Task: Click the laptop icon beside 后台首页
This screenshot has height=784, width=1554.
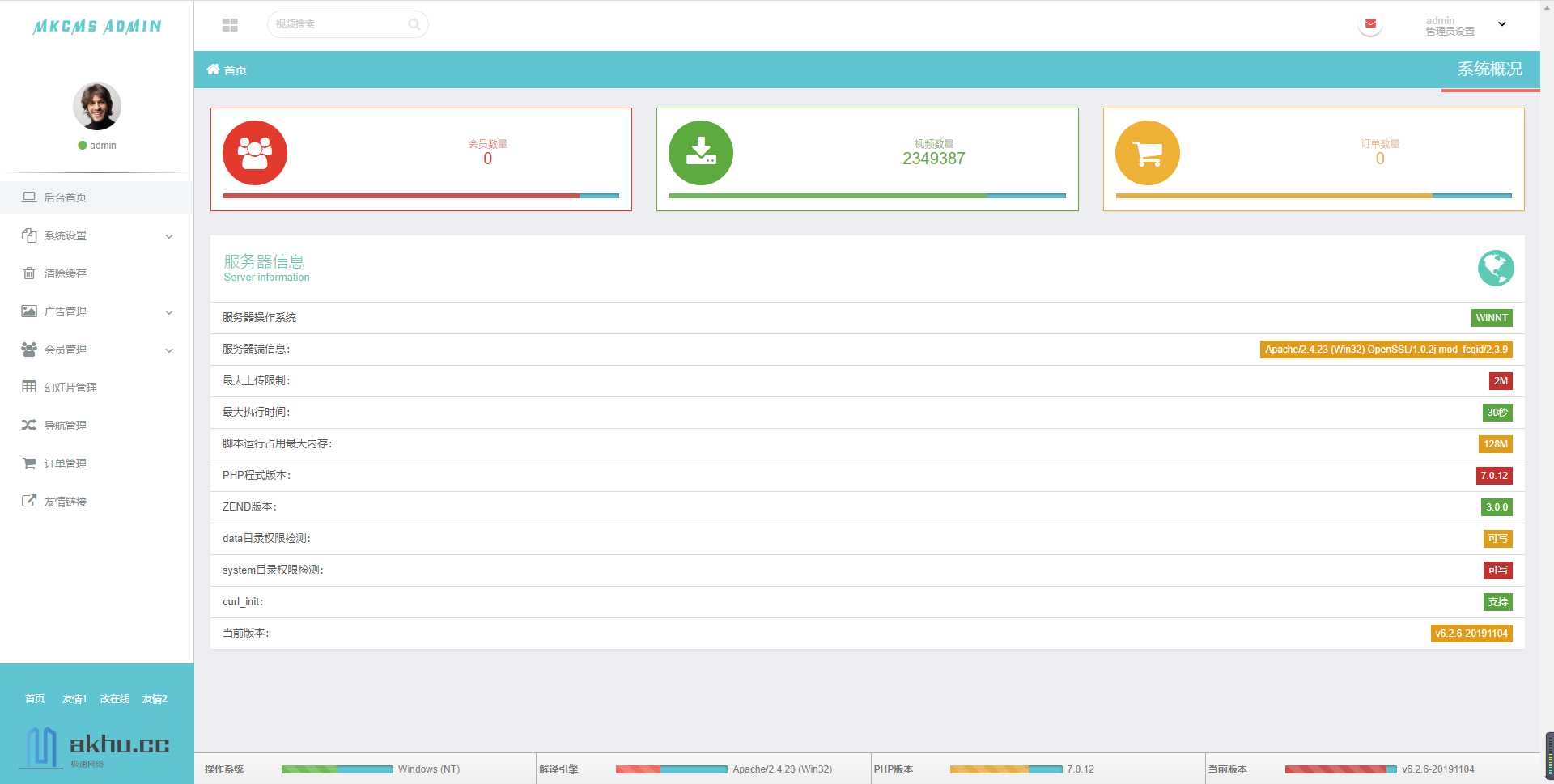Action: coord(29,197)
